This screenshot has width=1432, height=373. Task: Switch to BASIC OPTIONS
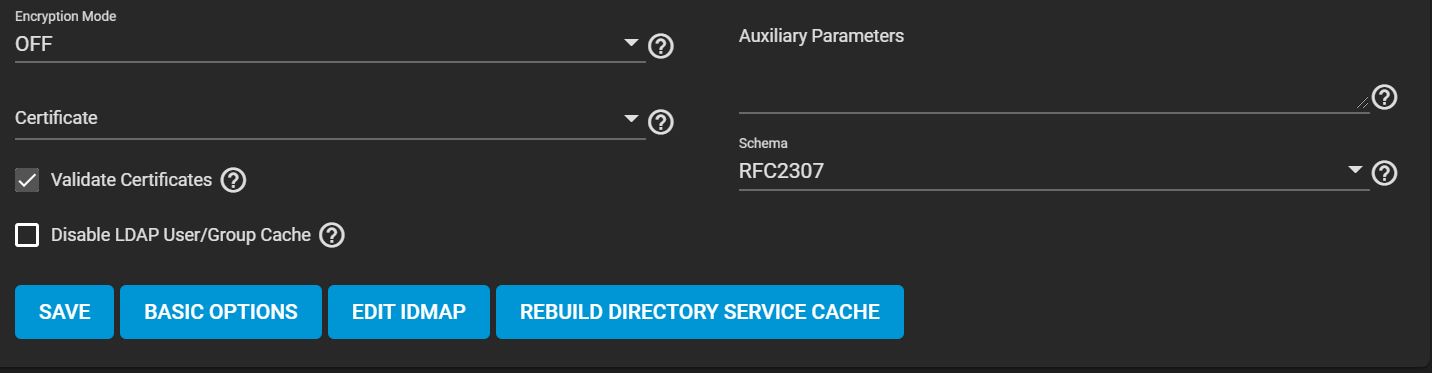tap(221, 312)
